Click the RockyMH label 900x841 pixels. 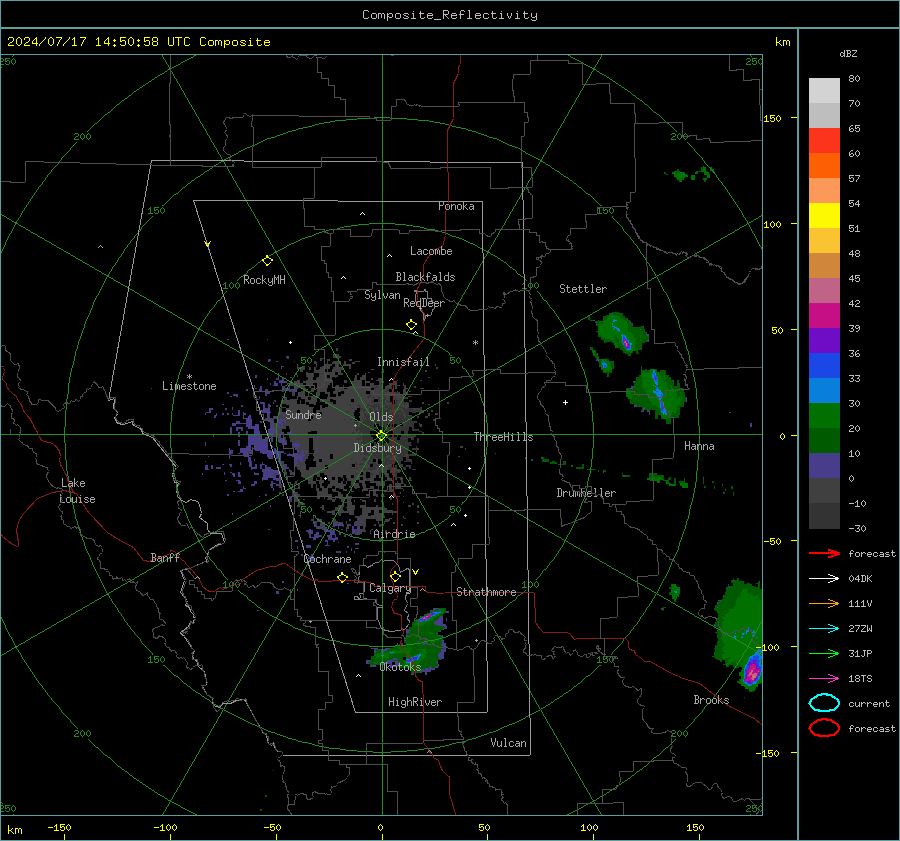click(264, 280)
